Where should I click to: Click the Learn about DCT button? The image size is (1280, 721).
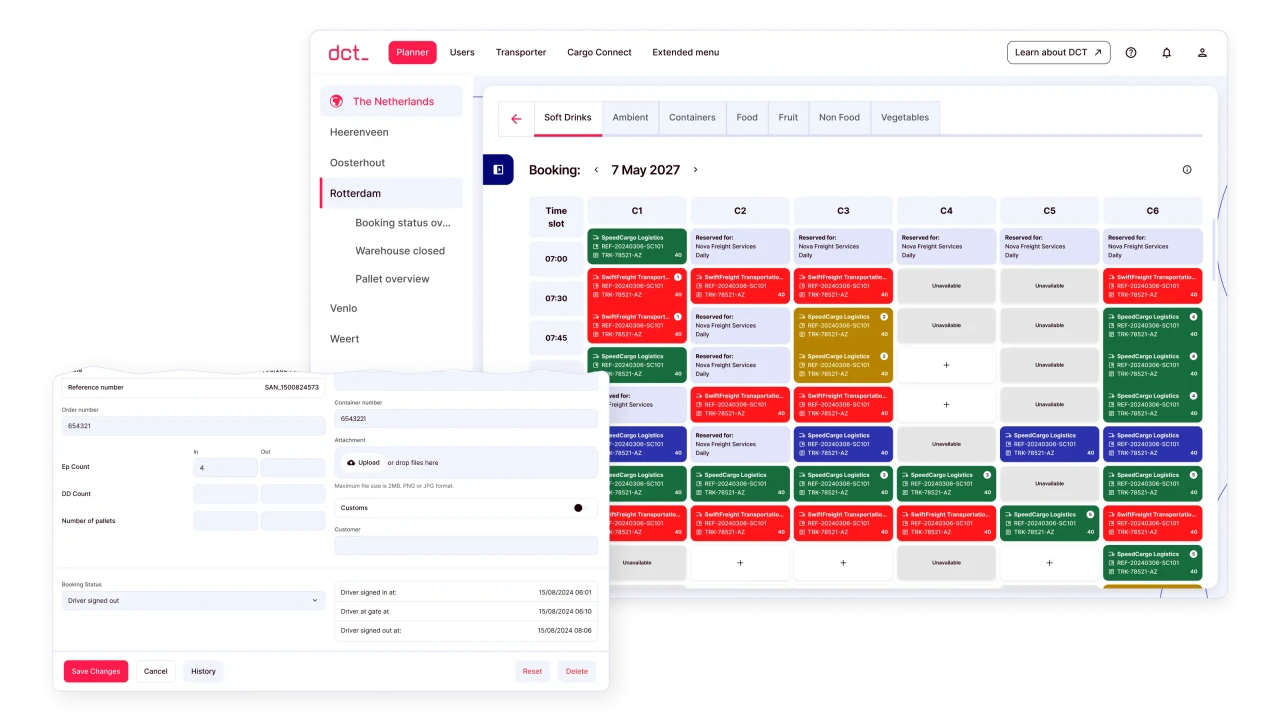1058,53
